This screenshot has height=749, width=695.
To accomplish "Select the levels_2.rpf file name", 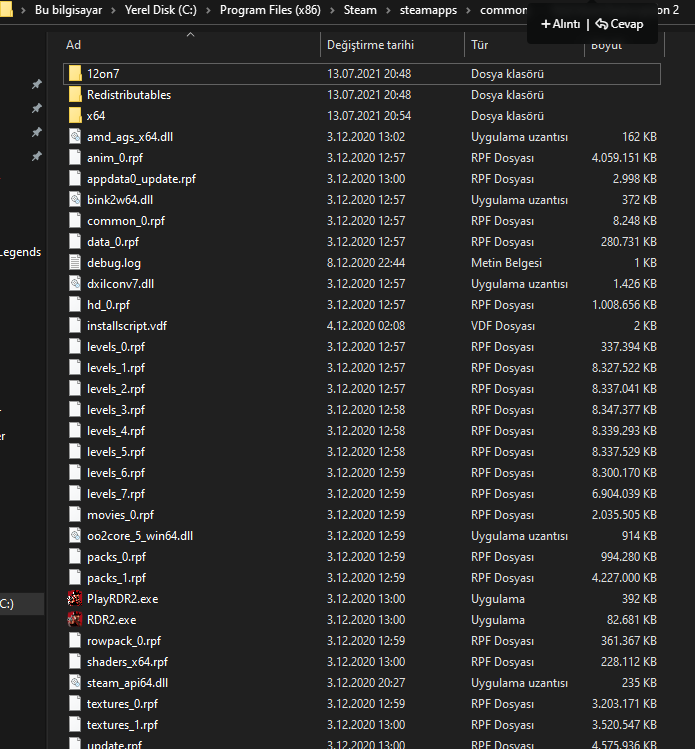I will (116, 389).
